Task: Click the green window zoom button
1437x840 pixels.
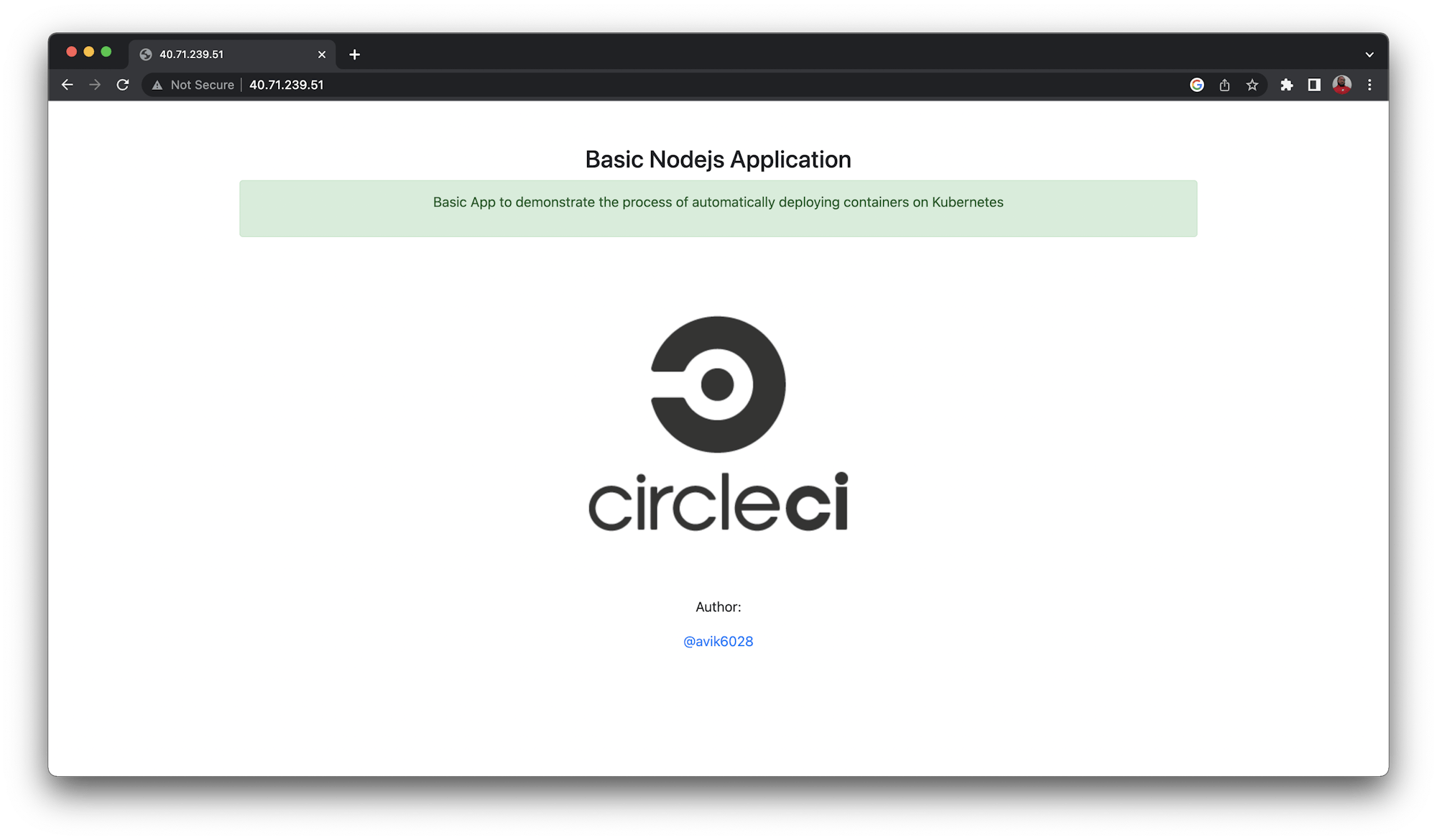Action: [x=106, y=52]
